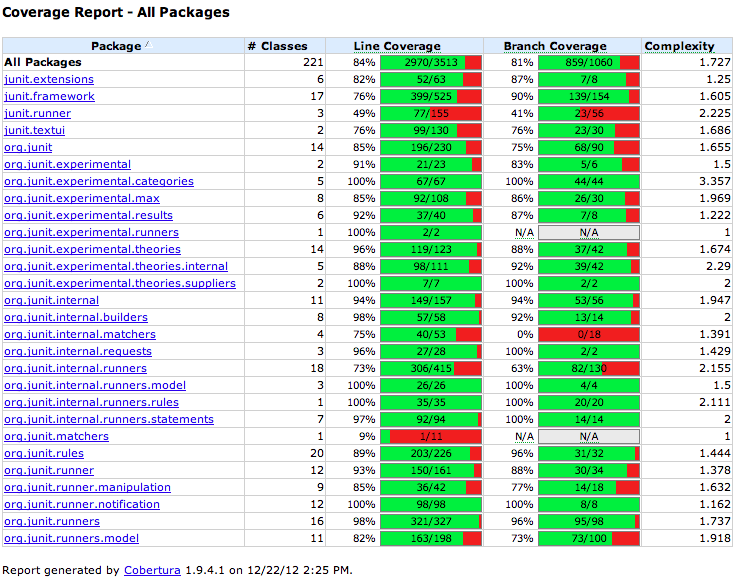This screenshot has height=582, width=734.
Task: Open the junit.runner package link
Action: point(37,113)
